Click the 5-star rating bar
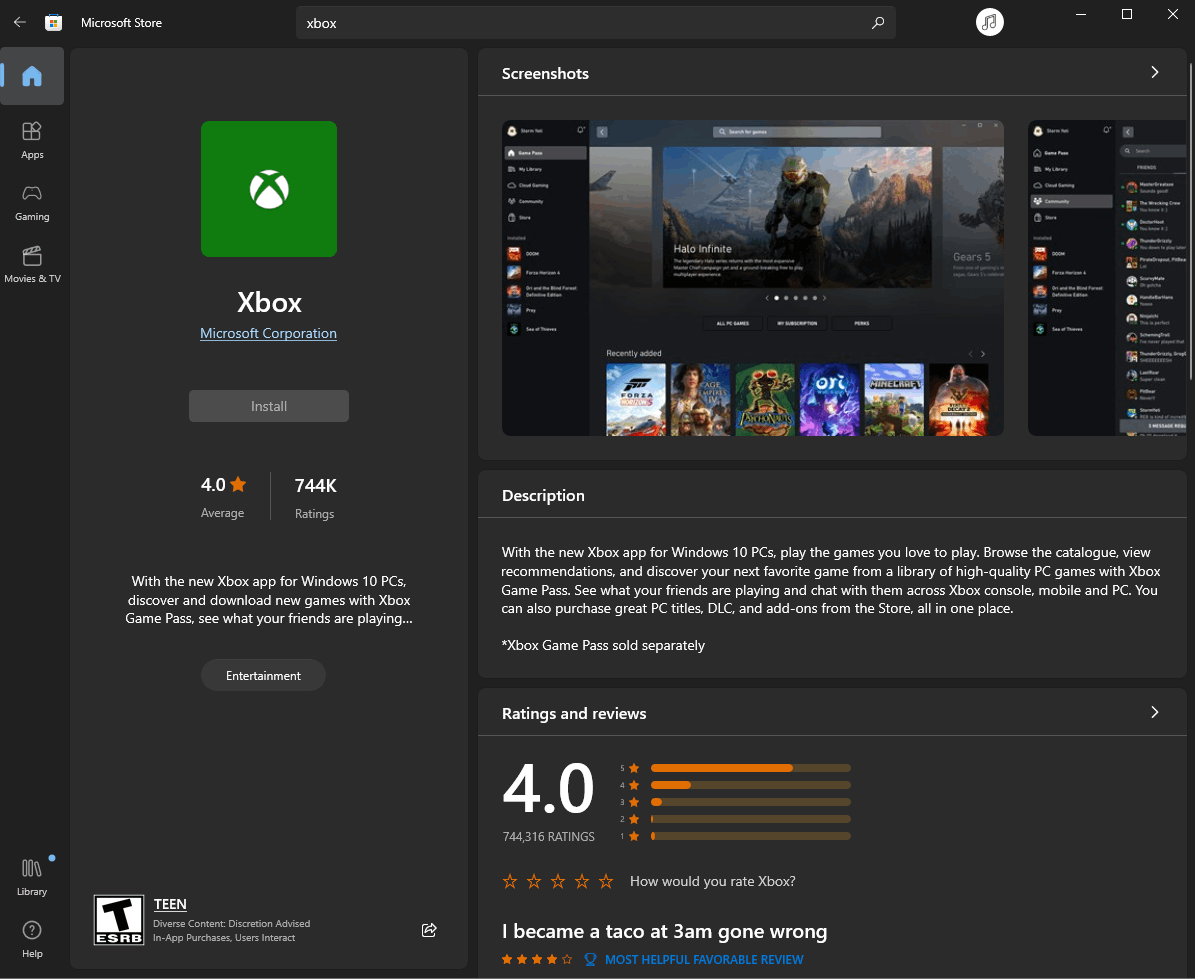The height and width of the screenshot is (979, 1195). click(751, 768)
